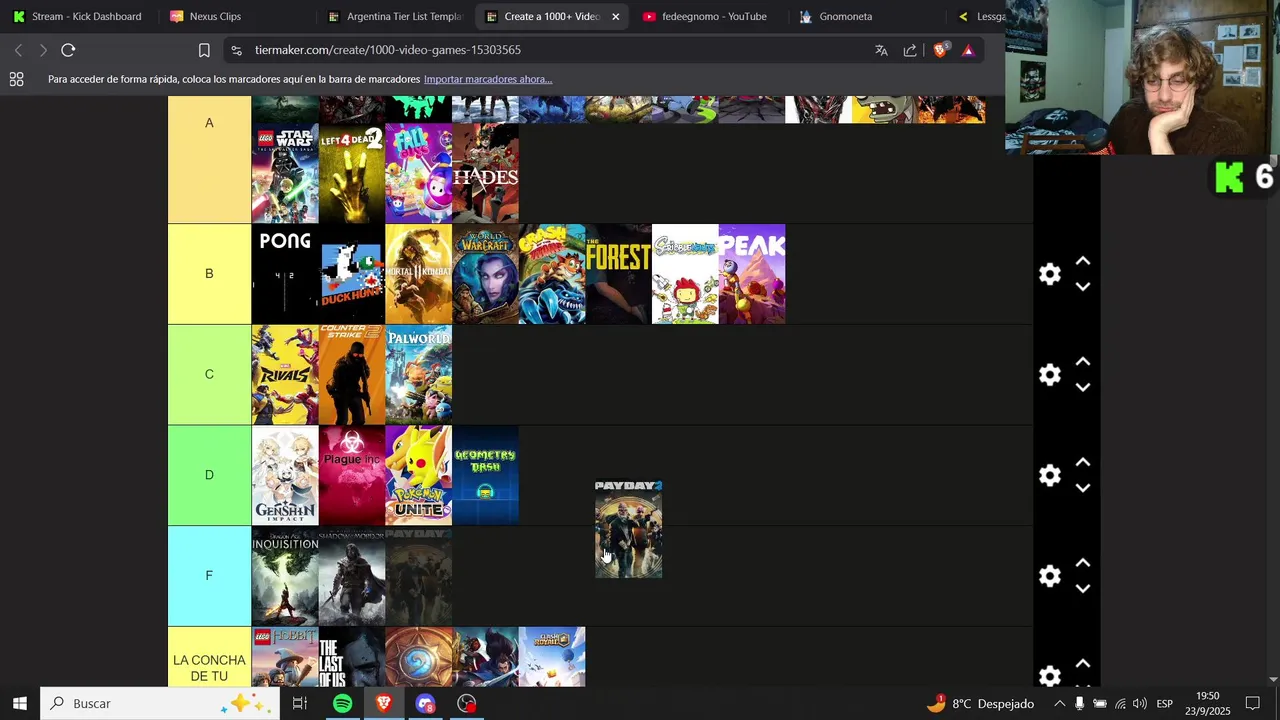Show hidden system tray icons

point(1059,703)
